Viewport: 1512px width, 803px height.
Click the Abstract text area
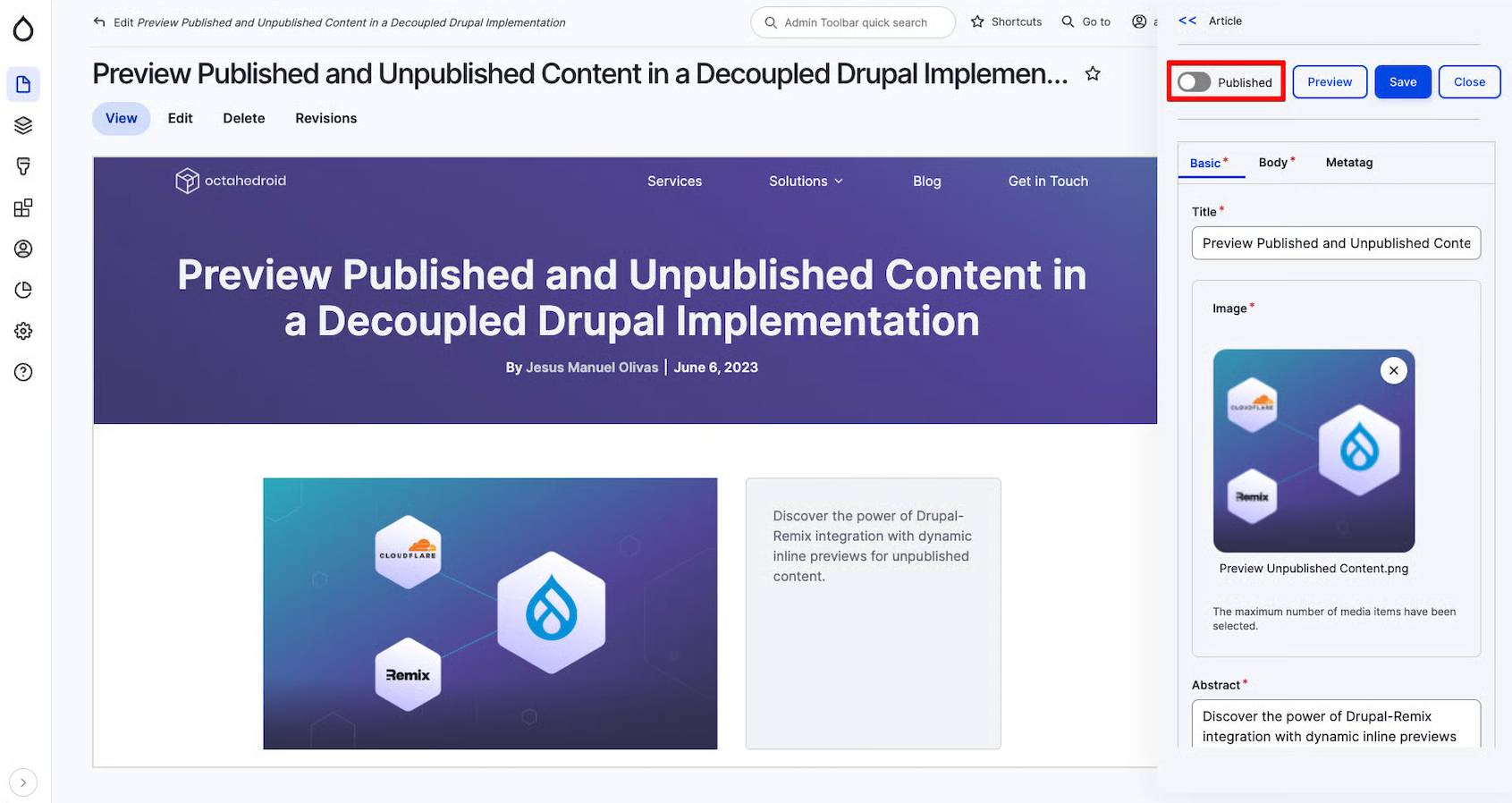point(1336,724)
